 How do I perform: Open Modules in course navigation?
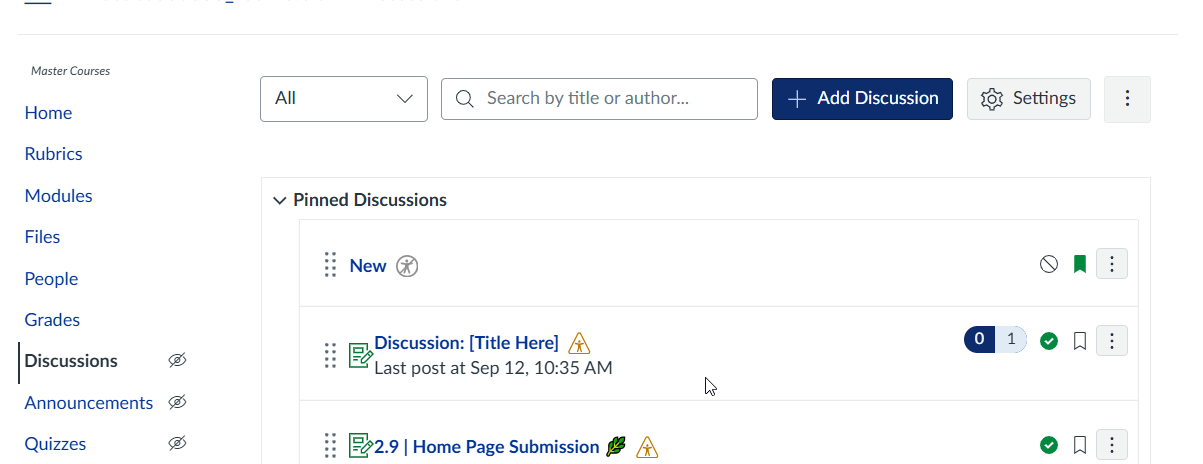(x=58, y=196)
